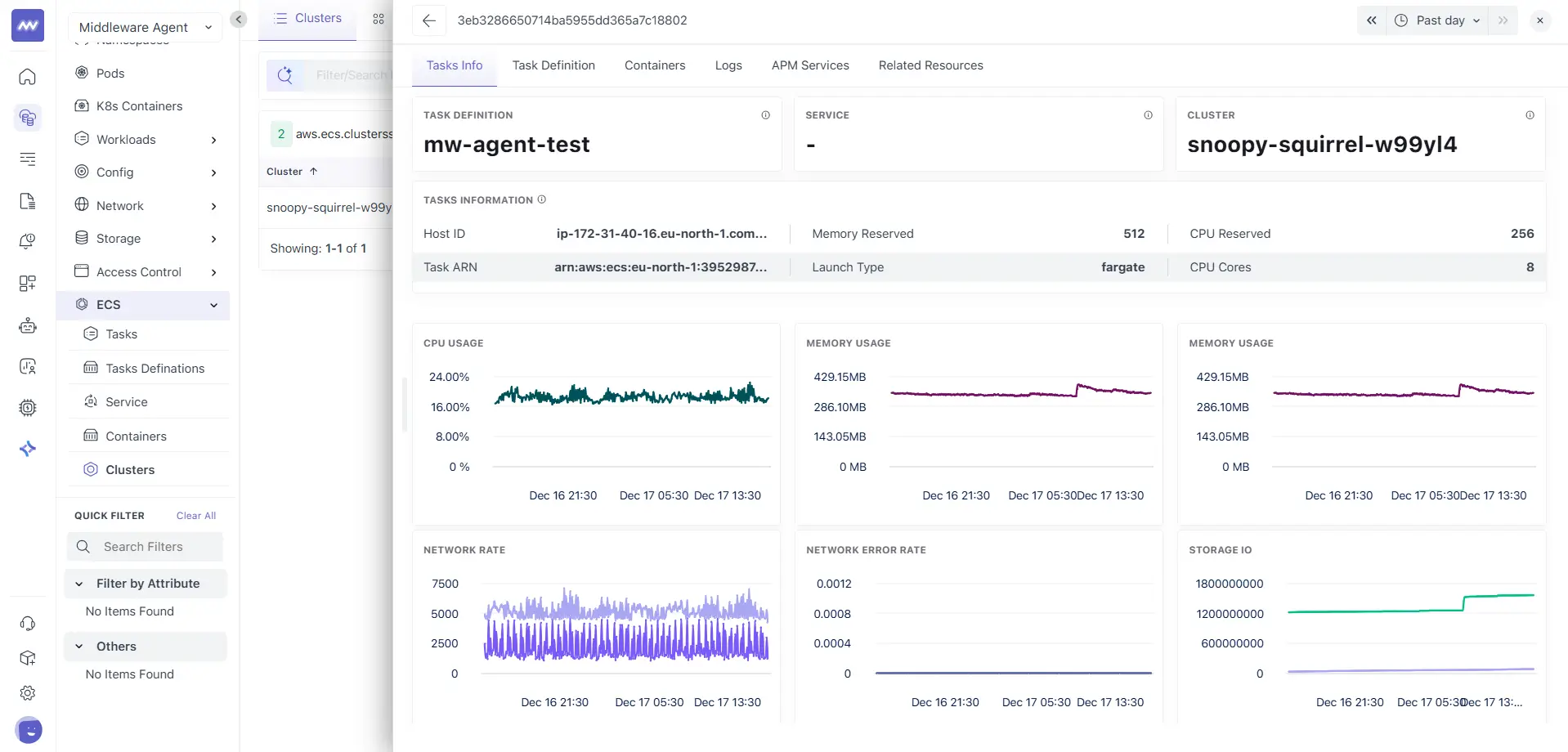
Task: Select the Tasks Definations sidebar entry
Action: (155, 368)
